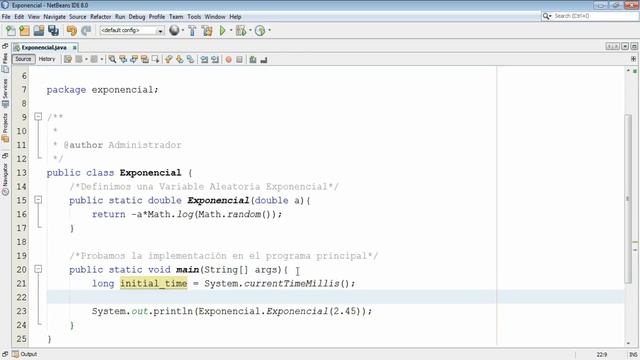Click the Find Selection magnifier icon

tap(112, 60)
